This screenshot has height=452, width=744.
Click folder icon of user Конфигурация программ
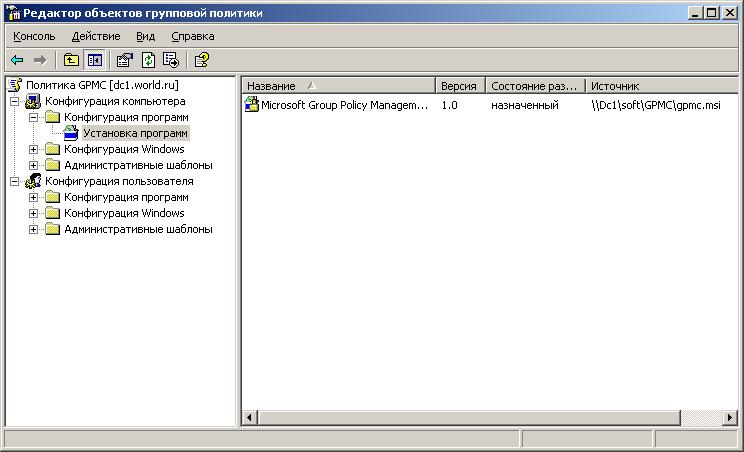pyautogui.click(x=52, y=197)
